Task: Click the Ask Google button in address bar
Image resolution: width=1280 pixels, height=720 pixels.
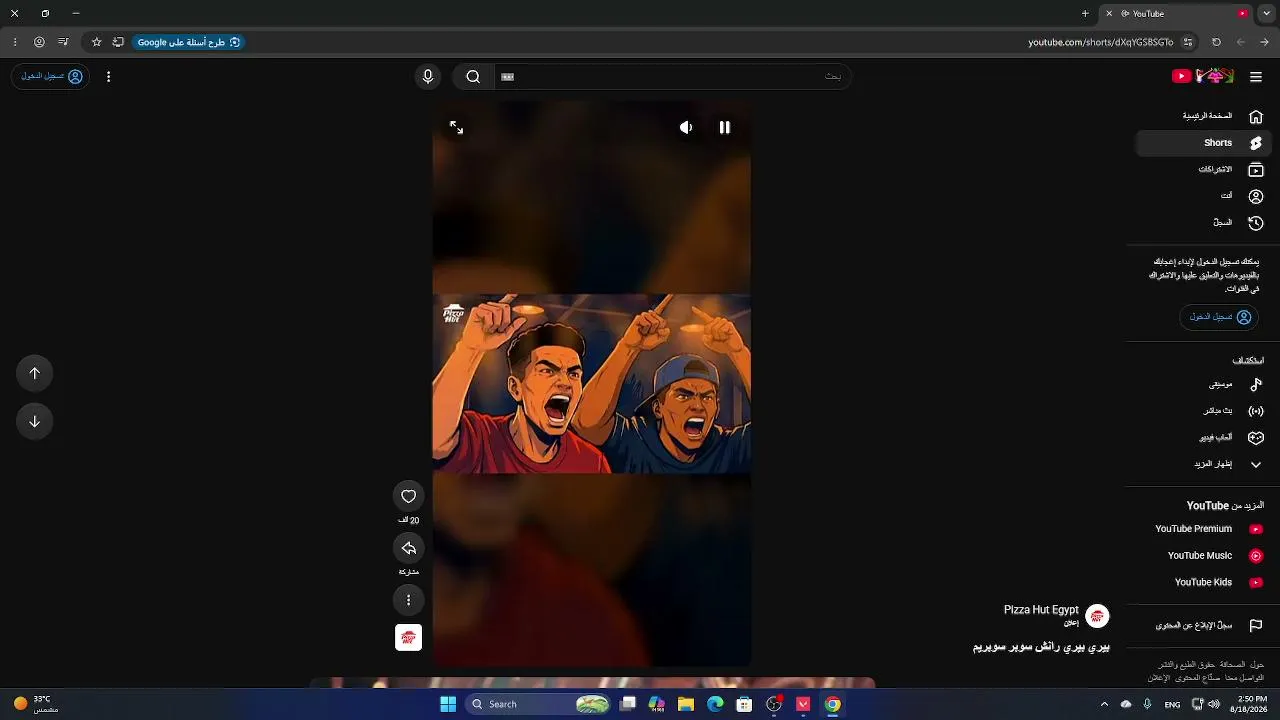Action: click(x=189, y=42)
